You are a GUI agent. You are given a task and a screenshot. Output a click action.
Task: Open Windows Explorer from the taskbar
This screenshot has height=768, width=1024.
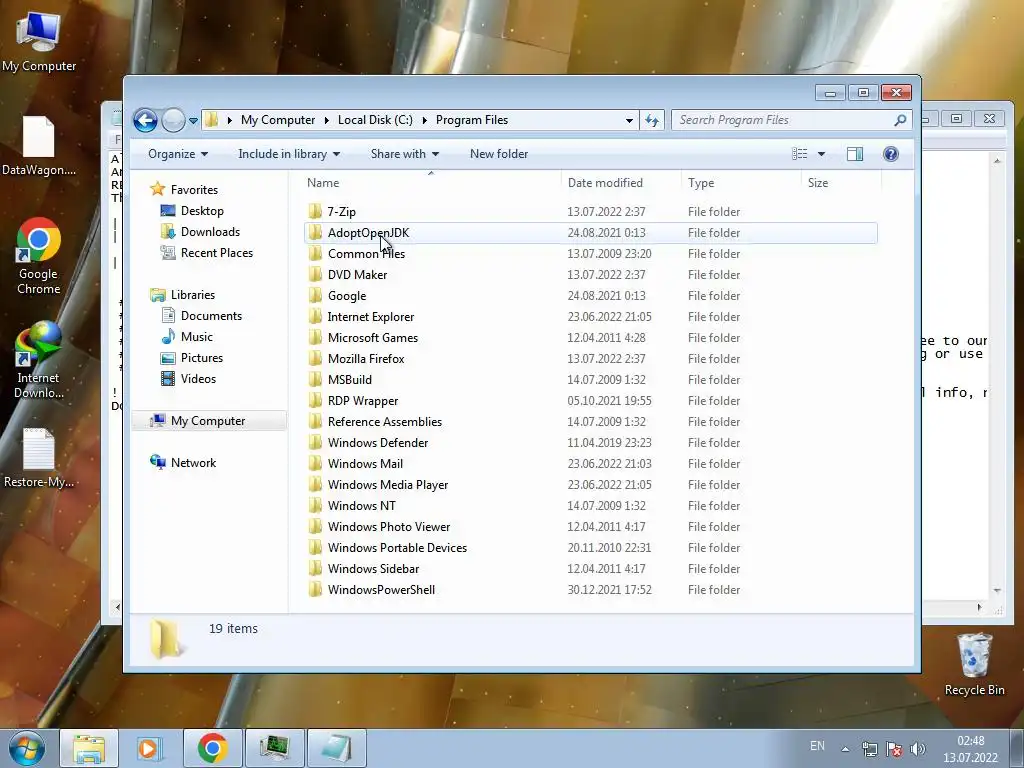coord(89,748)
